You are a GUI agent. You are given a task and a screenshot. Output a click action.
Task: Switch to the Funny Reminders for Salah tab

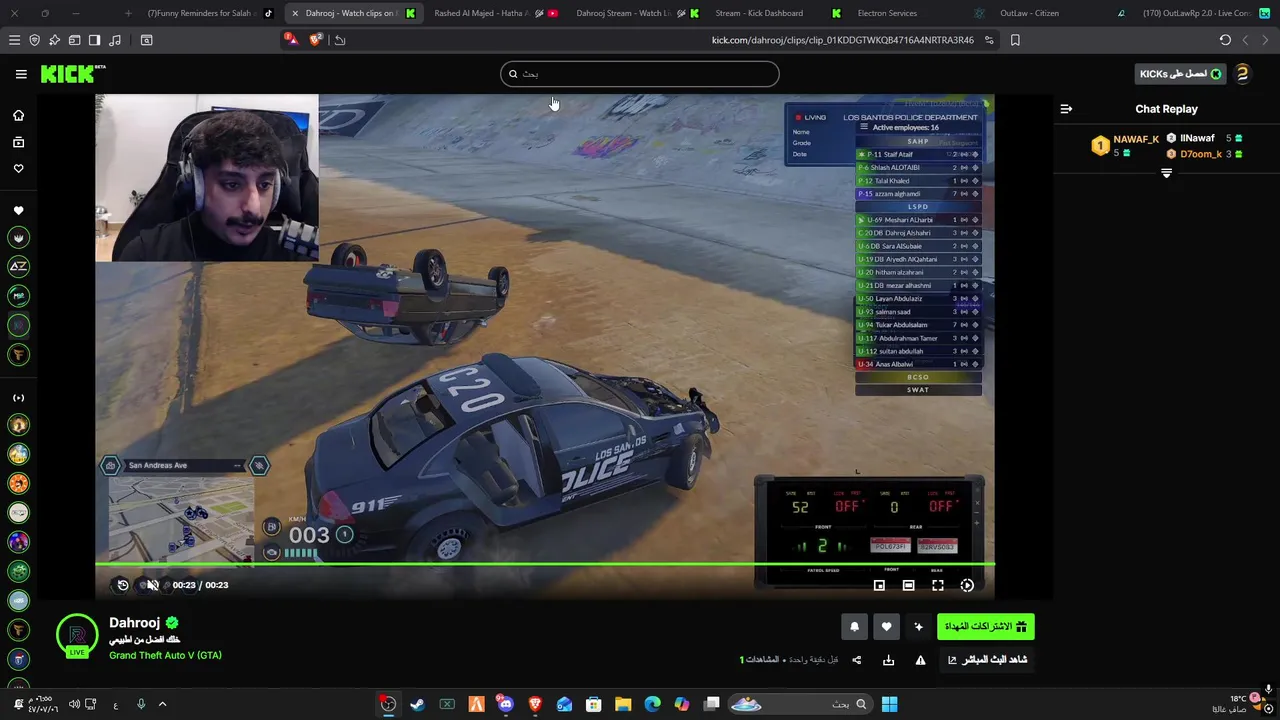tap(210, 13)
